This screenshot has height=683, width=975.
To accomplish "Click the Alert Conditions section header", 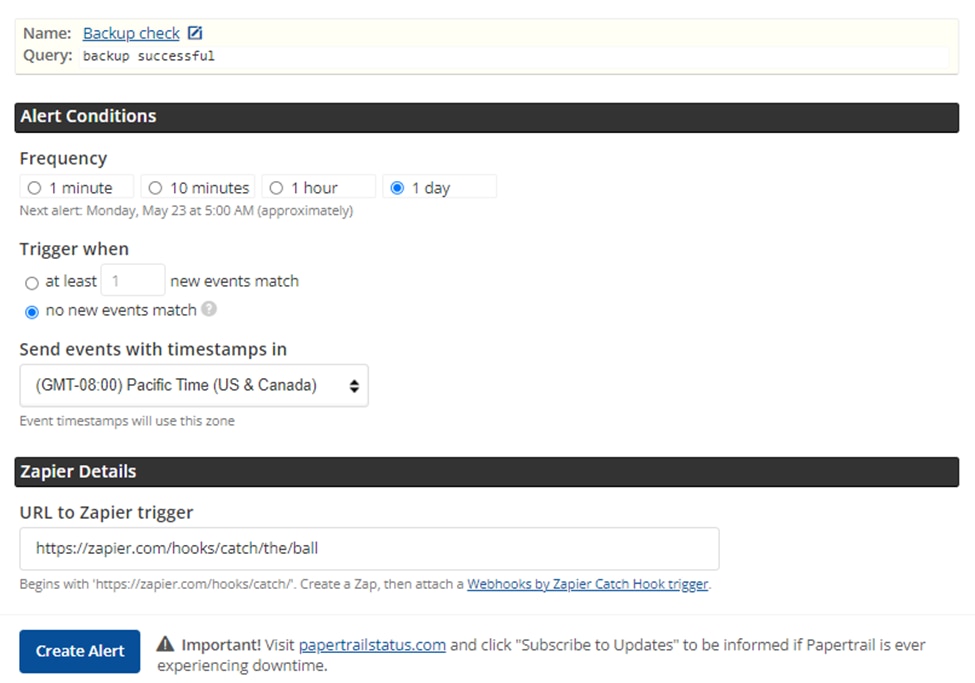I will 486,118.
